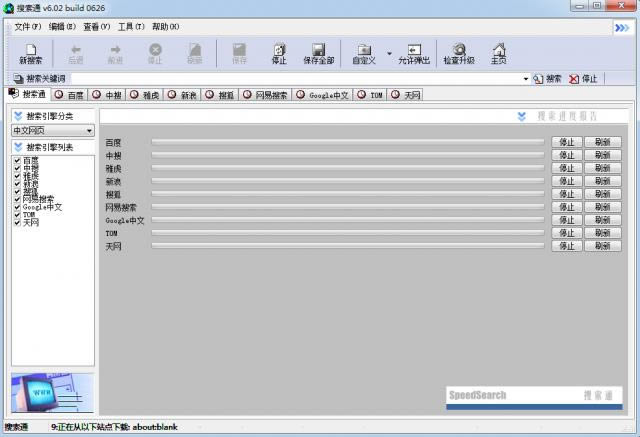Uncheck the 雅虎 engine checkbox
Image resolution: width=640 pixels, height=437 pixels.
(x=17, y=176)
